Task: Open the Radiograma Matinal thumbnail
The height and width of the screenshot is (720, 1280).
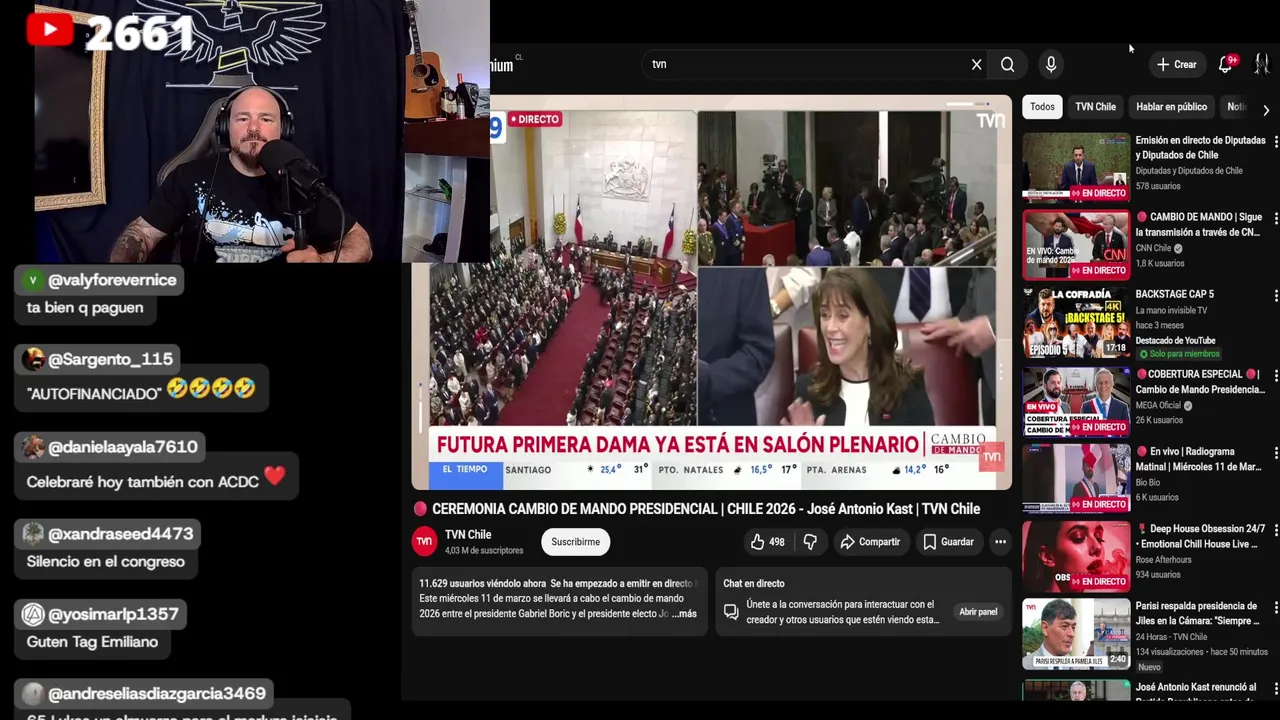Action: (1076, 478)
